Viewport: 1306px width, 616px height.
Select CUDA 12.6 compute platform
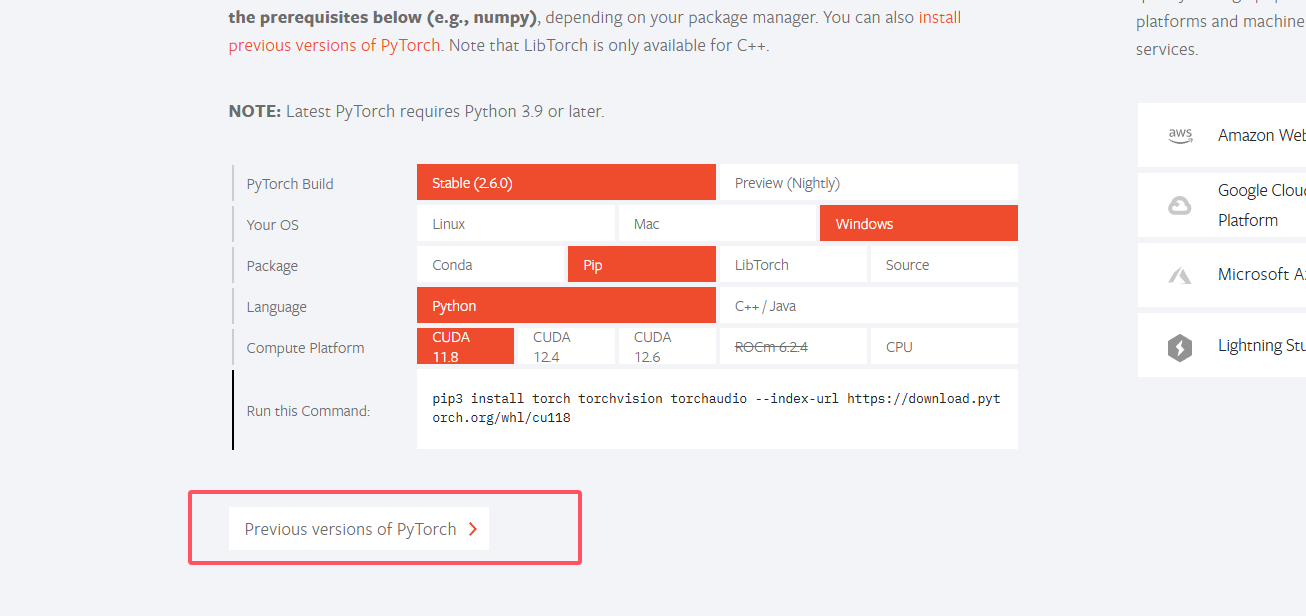[x=667, y=346]
